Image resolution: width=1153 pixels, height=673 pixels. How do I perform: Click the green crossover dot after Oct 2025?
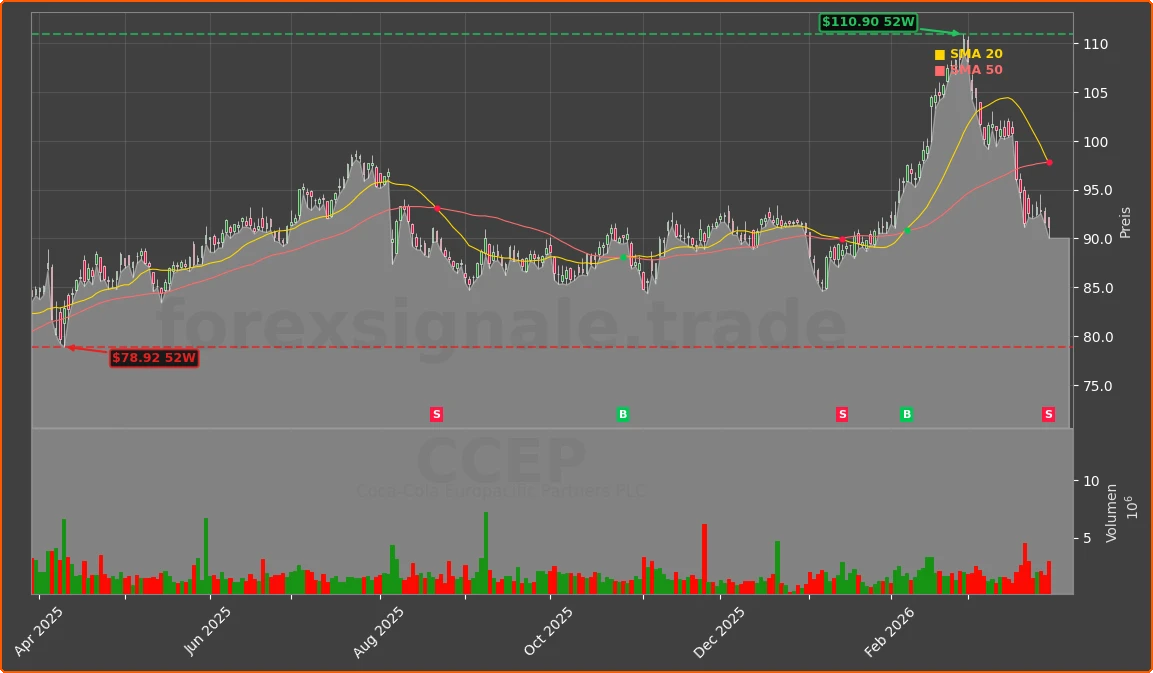624,257
